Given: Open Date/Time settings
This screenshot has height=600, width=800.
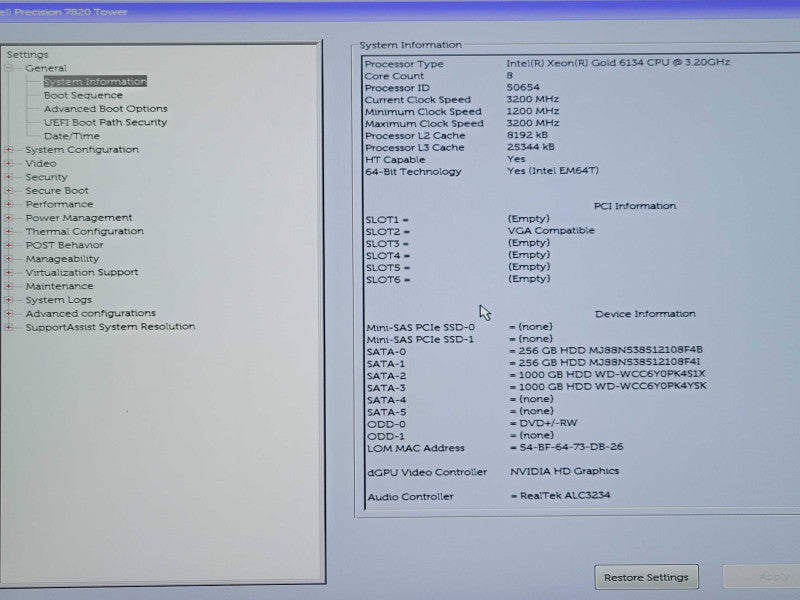Looking at the screenshot, I should [72, 136].
